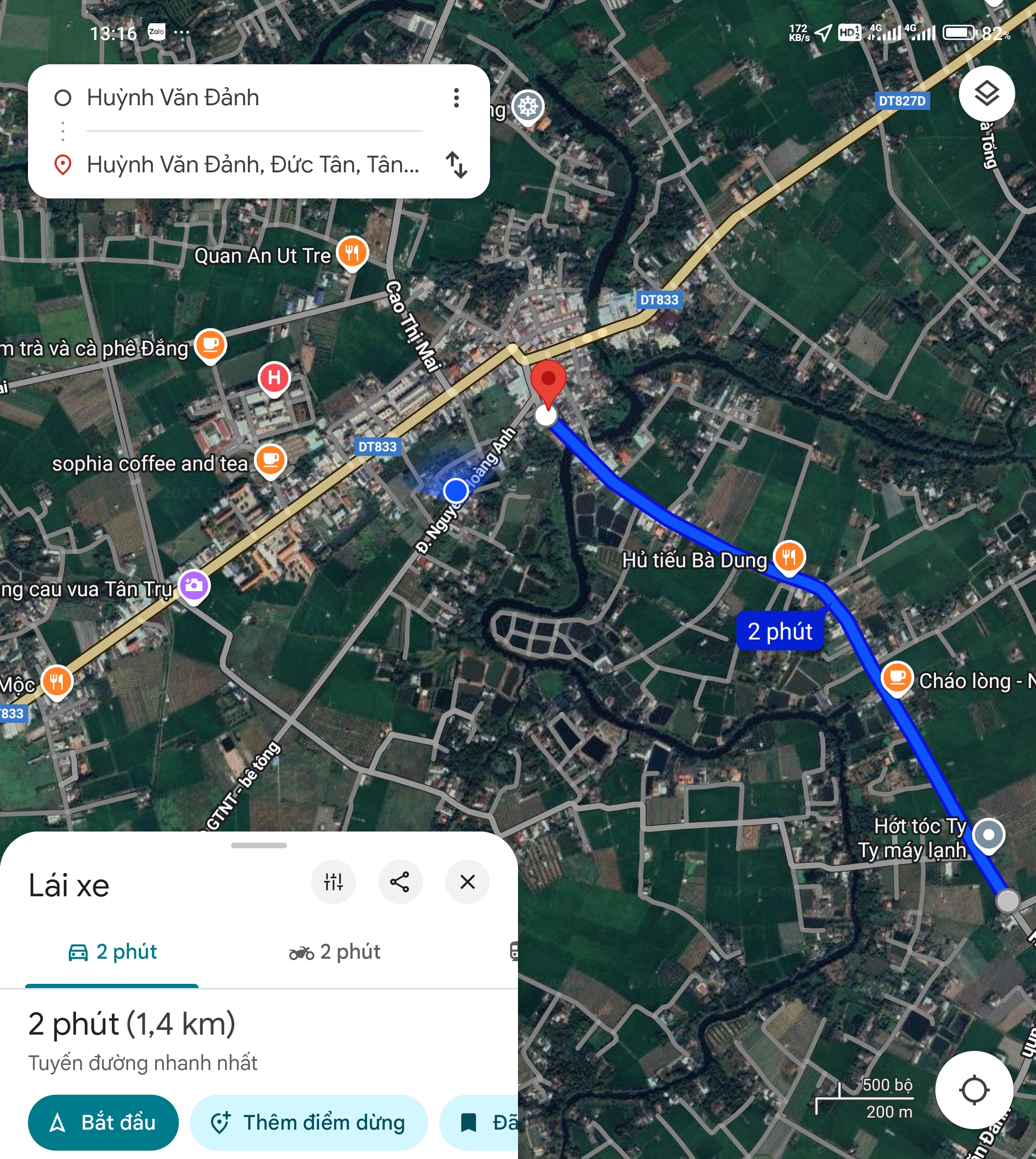Open route options sliders icon
Image resolution: width=1036 pixels, height=1159 pixels.
334,882
